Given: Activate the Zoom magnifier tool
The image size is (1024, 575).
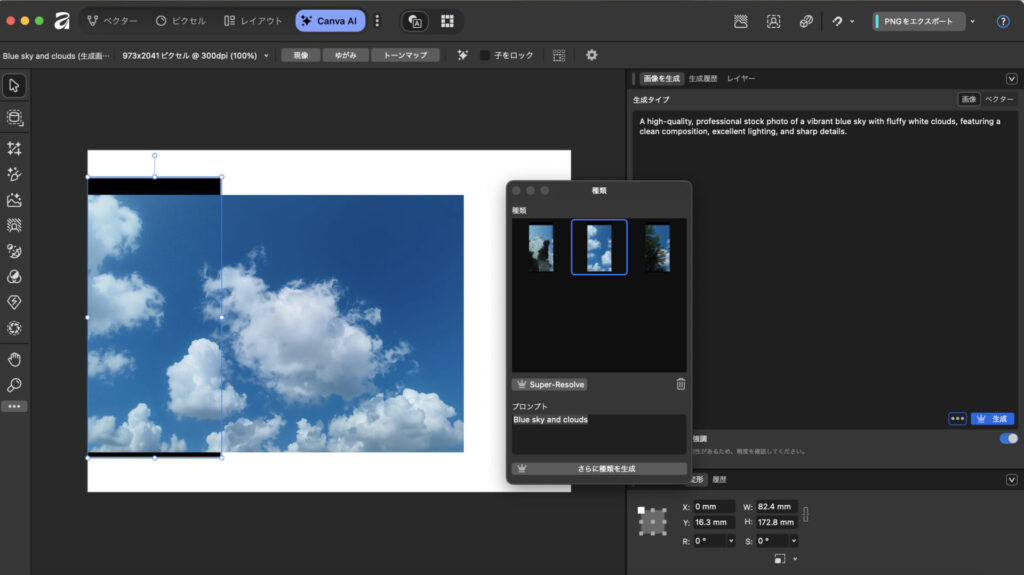Looking at the screenshot, I should coord(15,385).
